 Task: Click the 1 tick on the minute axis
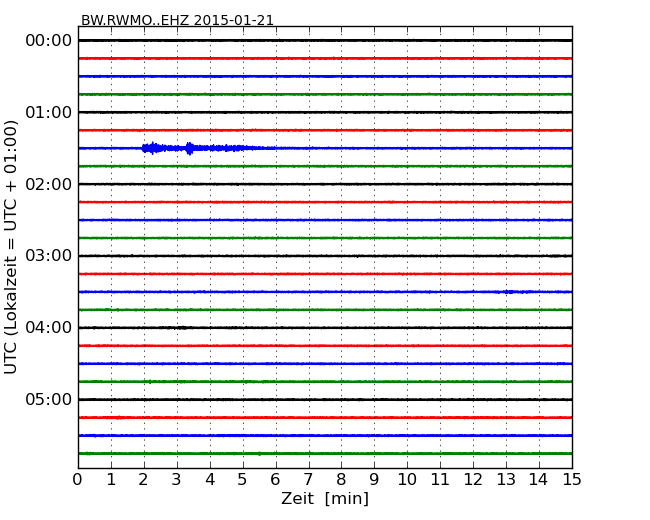(x=111, y=479)
